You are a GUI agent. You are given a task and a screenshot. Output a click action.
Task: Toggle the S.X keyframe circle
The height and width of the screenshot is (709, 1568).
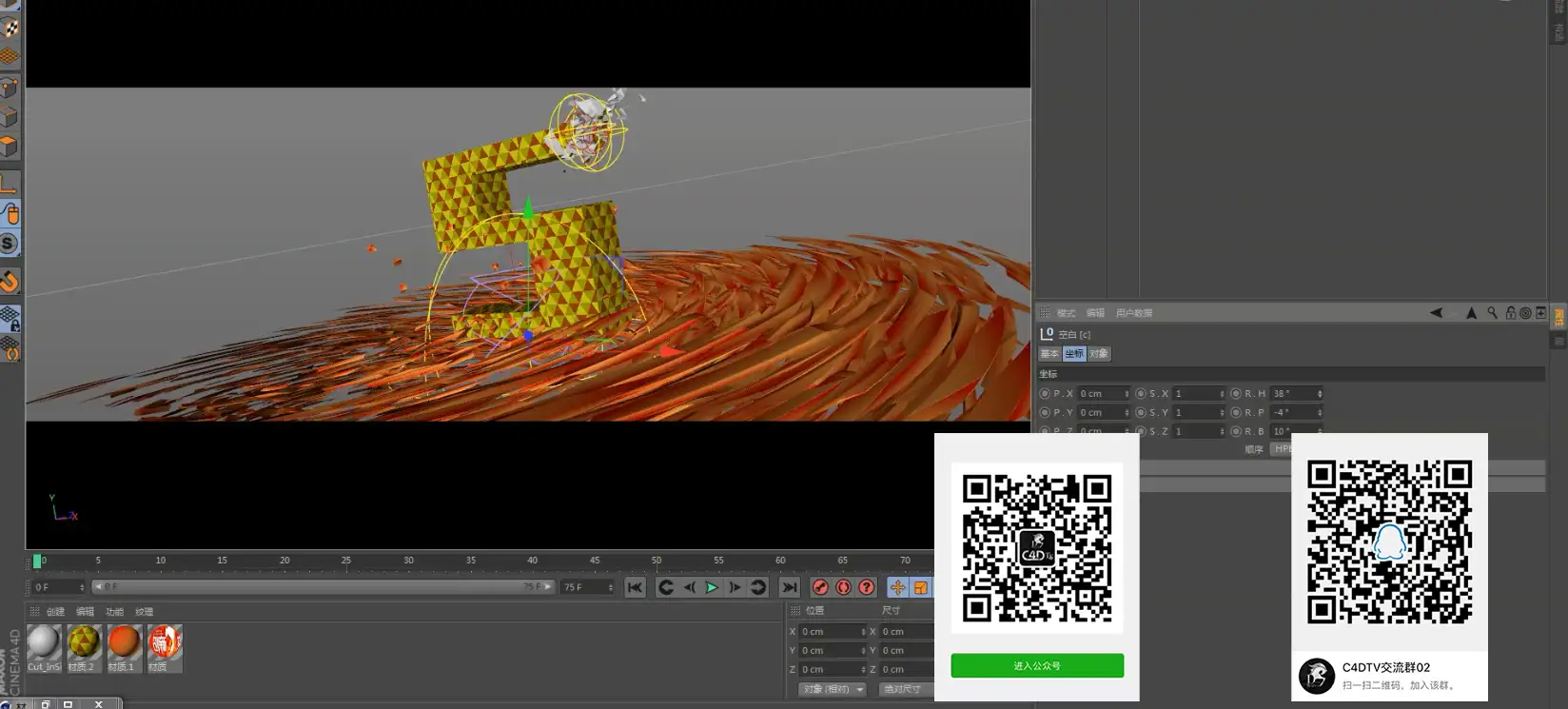point(1141,393)
